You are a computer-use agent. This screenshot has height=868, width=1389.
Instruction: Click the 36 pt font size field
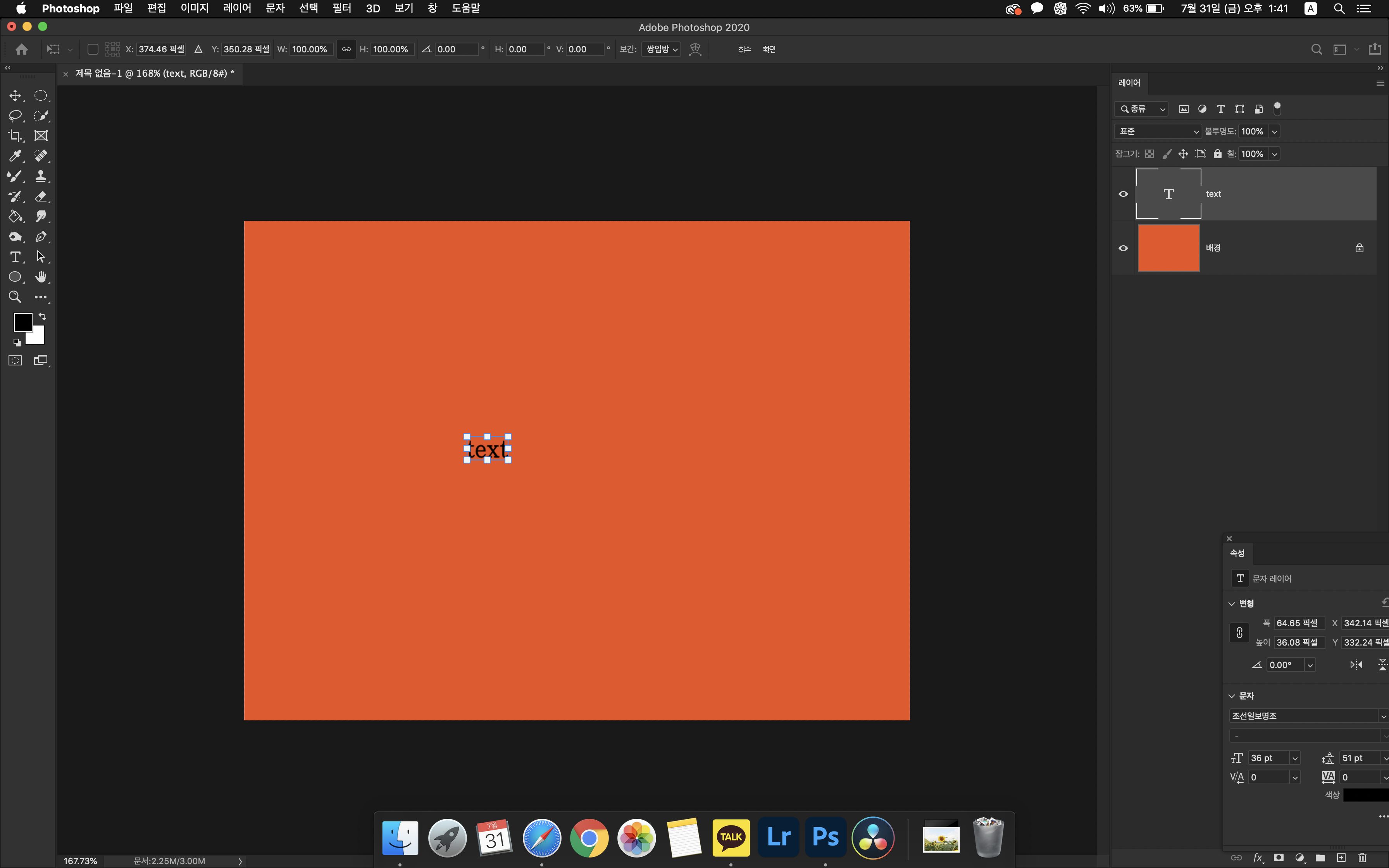[1268, 758]
